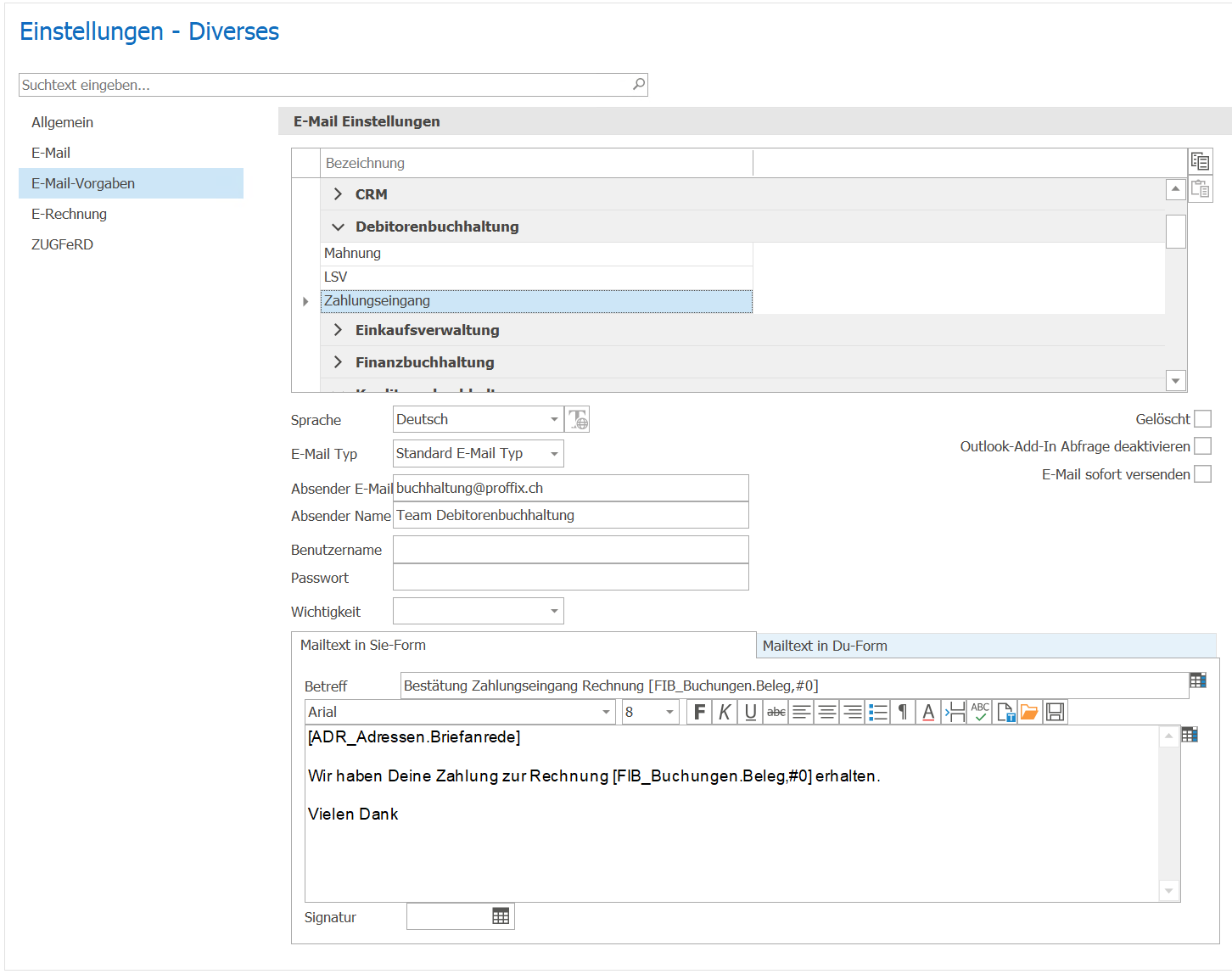
Task: Click the translation icon next to Sprache
Action: point(578,419)
